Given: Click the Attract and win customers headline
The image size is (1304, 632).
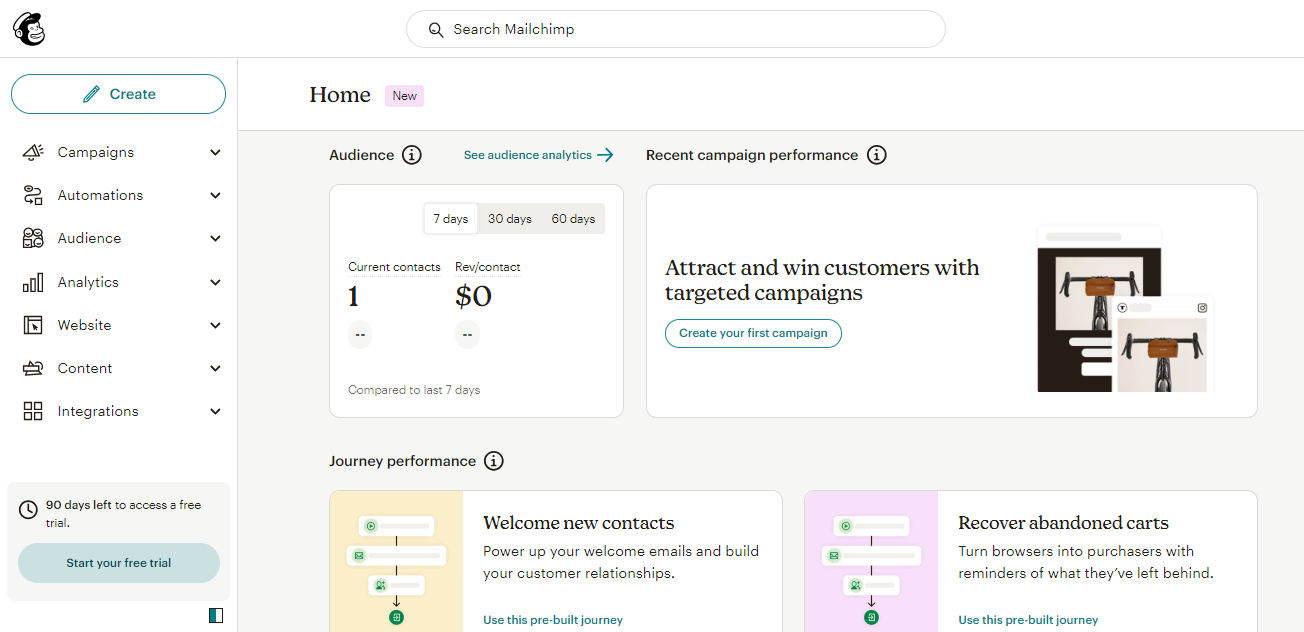Looking at the screenshot, I should tap(822, 280).
